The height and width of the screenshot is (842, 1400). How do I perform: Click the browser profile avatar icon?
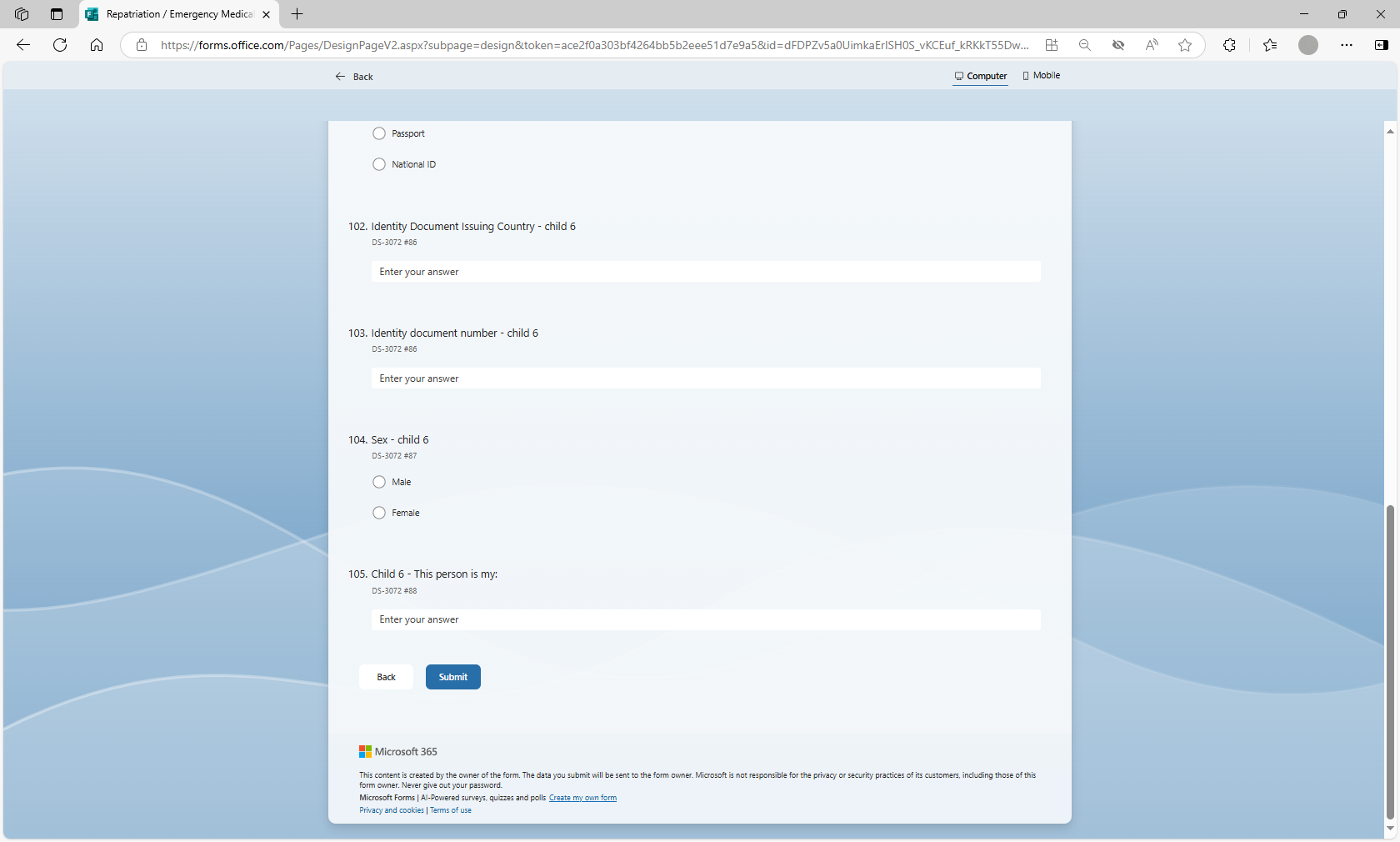[1307, 45]
